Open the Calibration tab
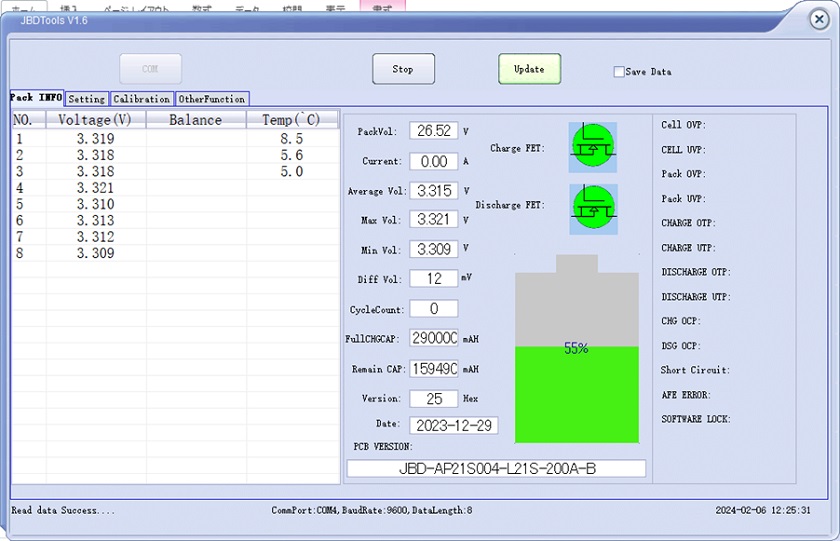The width and height of the screenshot is (840, 541). 142,99
